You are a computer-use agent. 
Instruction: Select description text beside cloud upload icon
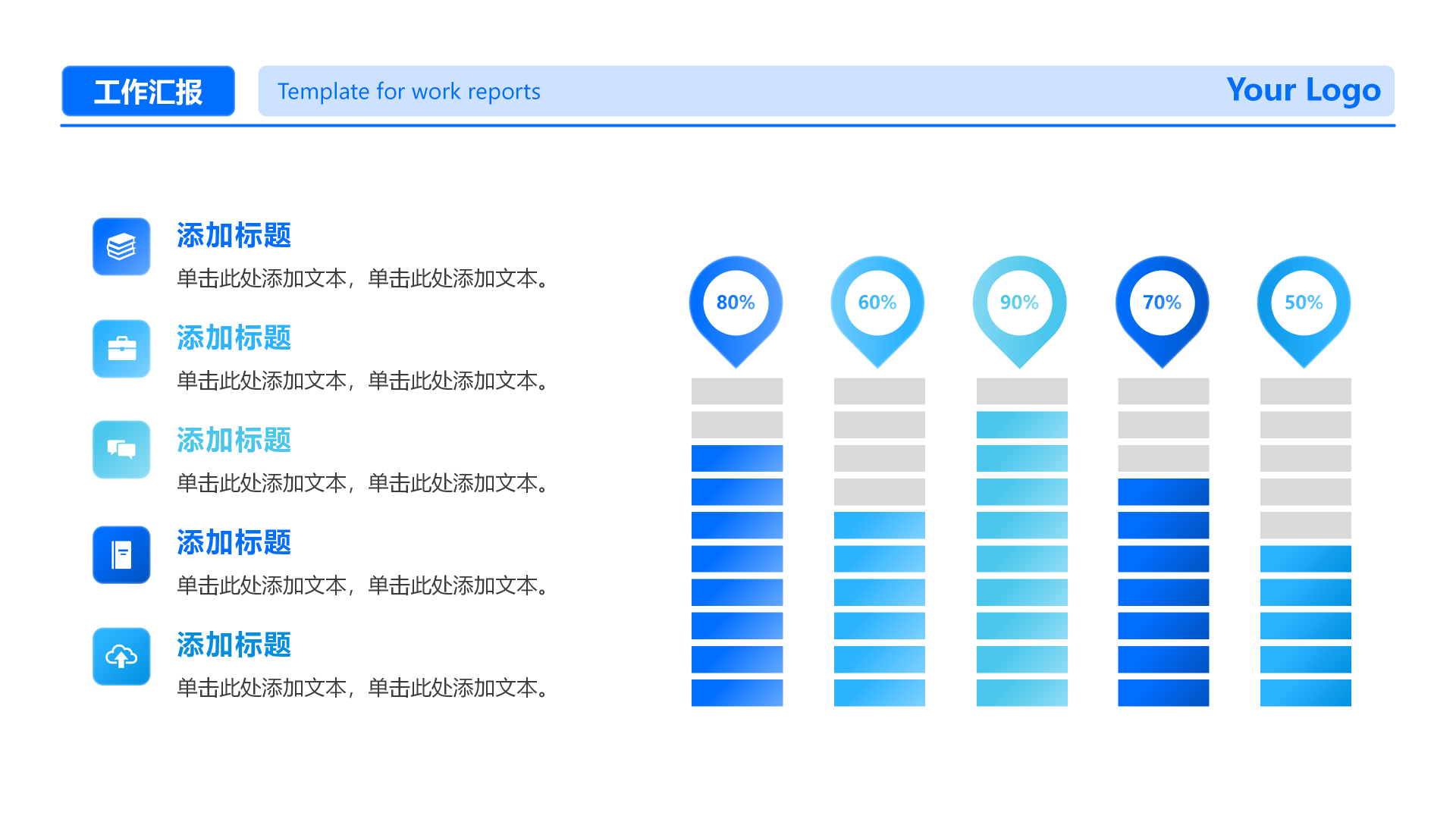tap(362, 688)
